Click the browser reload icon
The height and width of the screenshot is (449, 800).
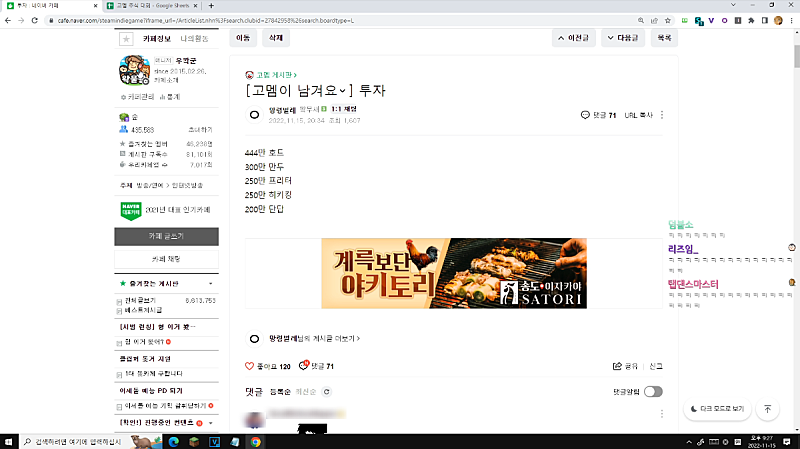[34, 20]
